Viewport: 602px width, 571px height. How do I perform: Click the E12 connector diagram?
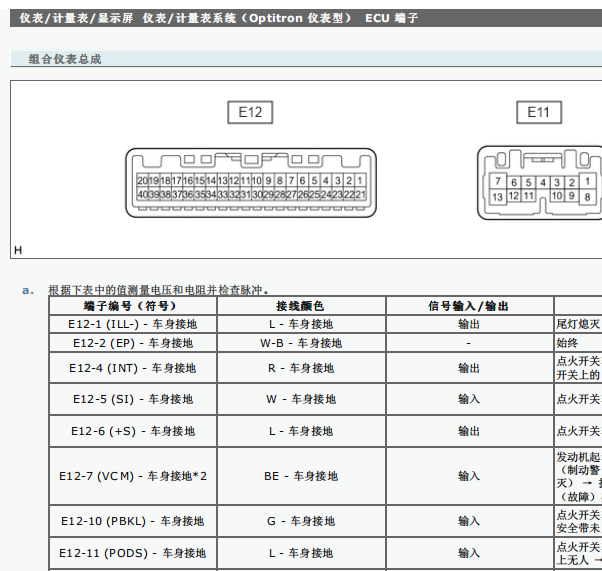(x=251, y=183)
